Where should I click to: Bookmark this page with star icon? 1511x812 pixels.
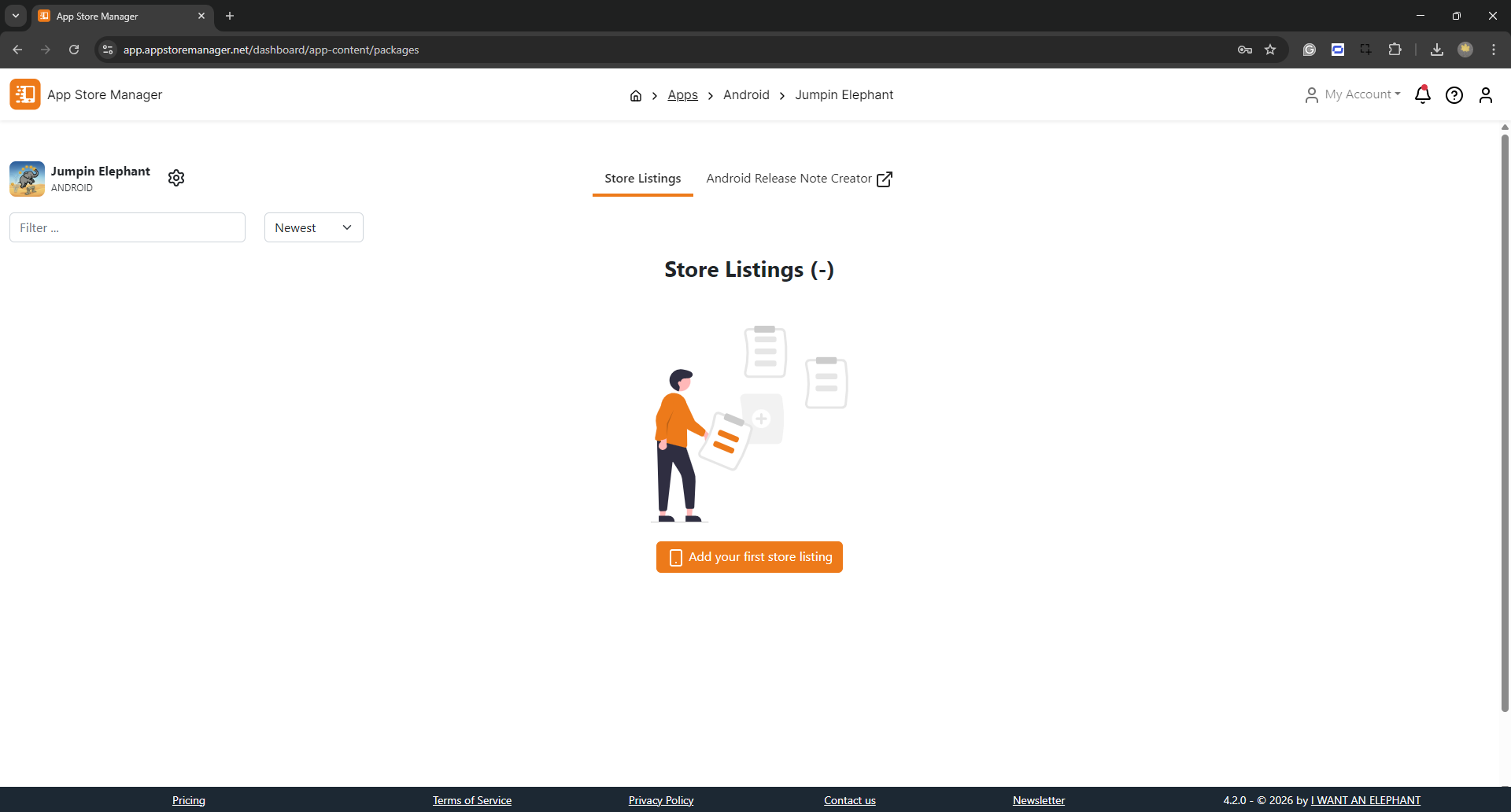click(x=1270, y=50)
